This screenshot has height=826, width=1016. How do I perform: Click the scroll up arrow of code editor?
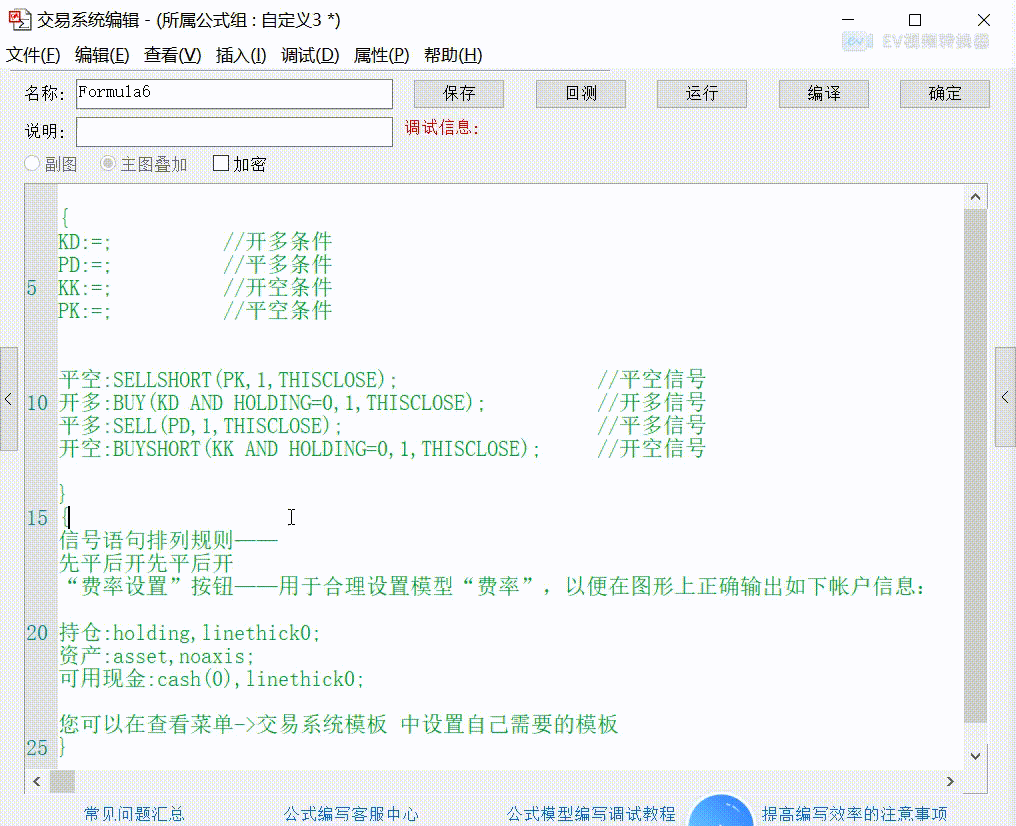point(975,197)
